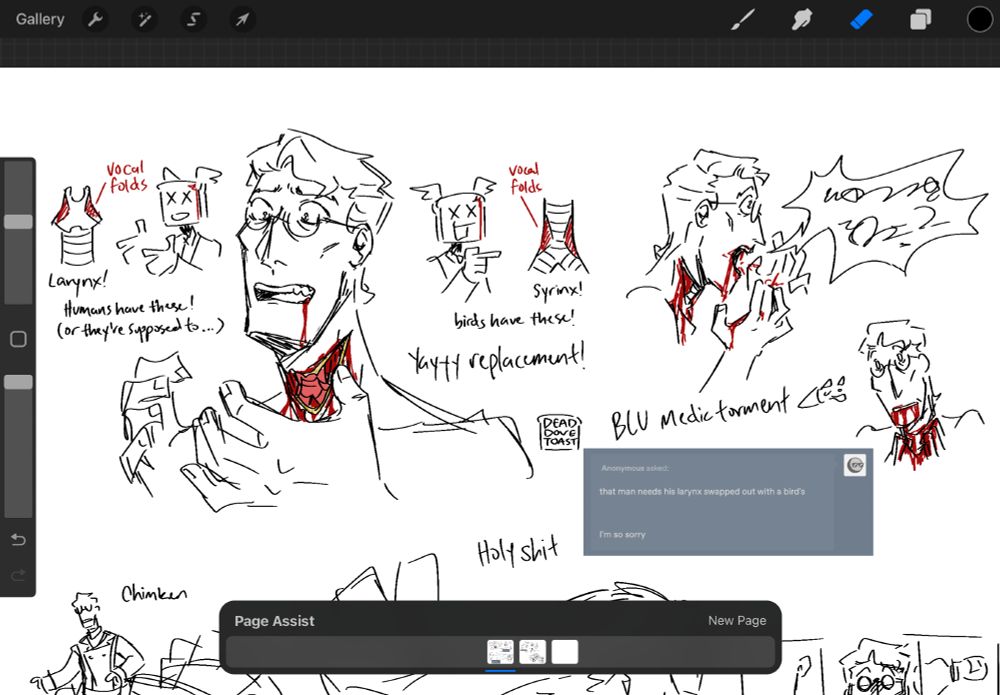Open the Selection tool
This screenshot has height=695, width=1000.
coord(193,19)
